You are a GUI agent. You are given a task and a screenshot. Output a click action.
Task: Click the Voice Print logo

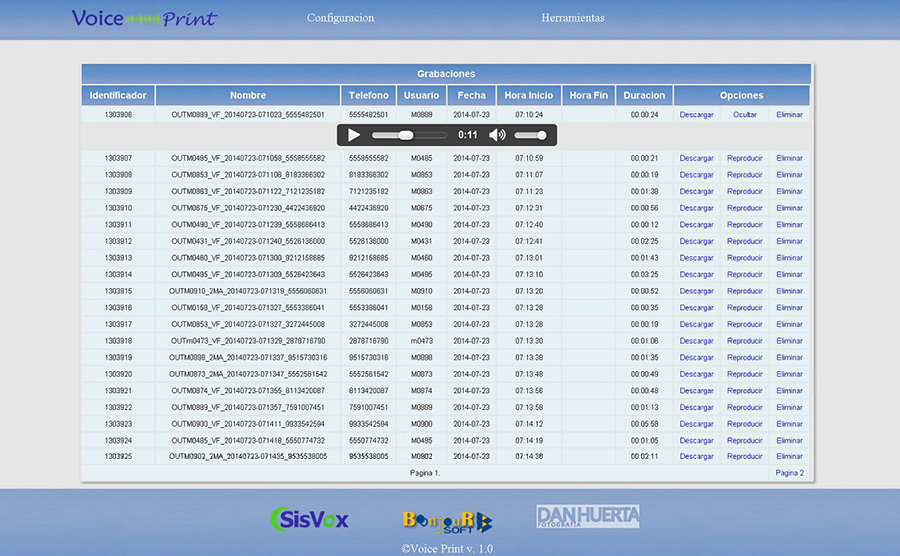coord(144,18)
